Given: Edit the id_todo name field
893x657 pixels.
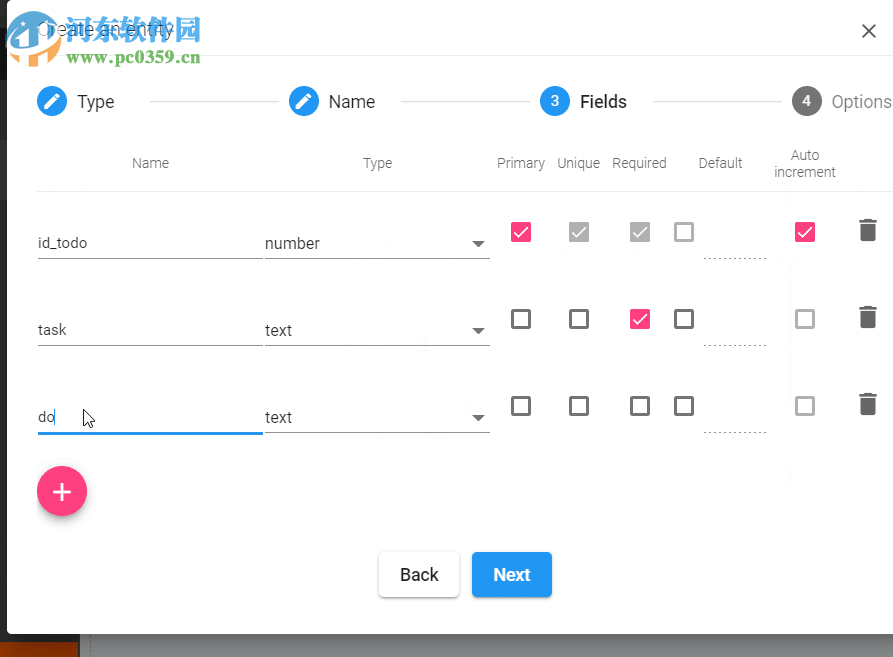Looking at the screenshot, I should point(150,244).
